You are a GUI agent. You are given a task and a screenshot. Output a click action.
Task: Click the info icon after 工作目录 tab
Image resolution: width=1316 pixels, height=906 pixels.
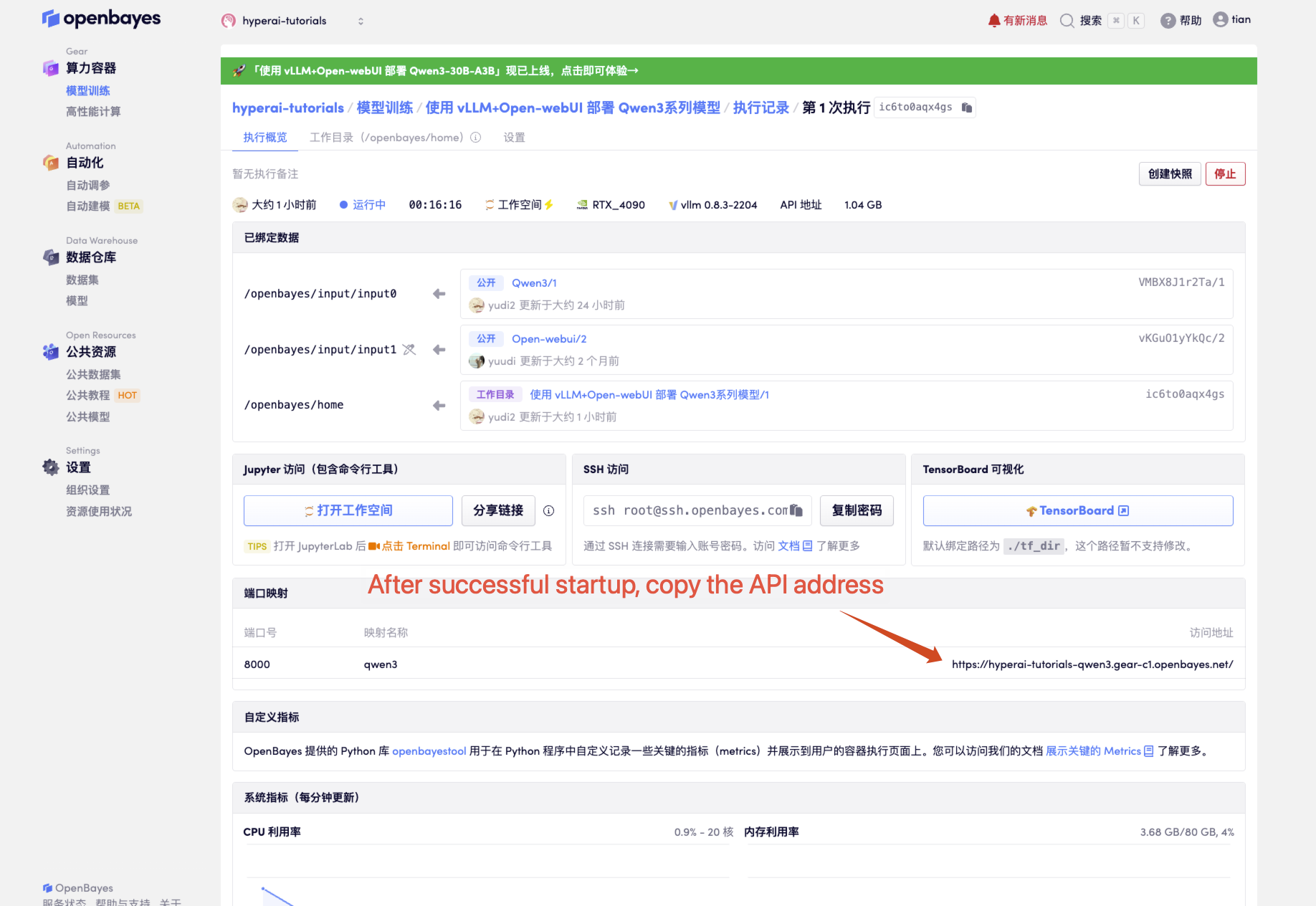click(476, 137)
